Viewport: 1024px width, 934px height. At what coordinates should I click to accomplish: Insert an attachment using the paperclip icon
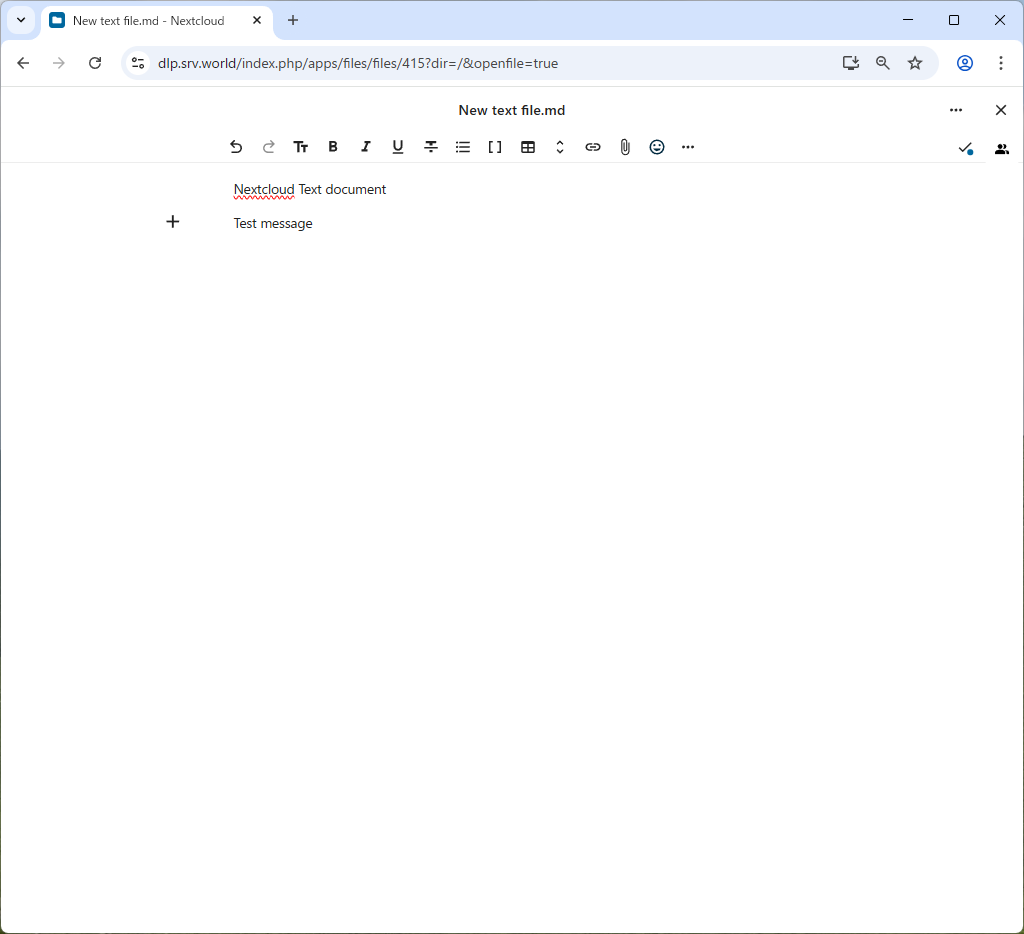[624, 147]
